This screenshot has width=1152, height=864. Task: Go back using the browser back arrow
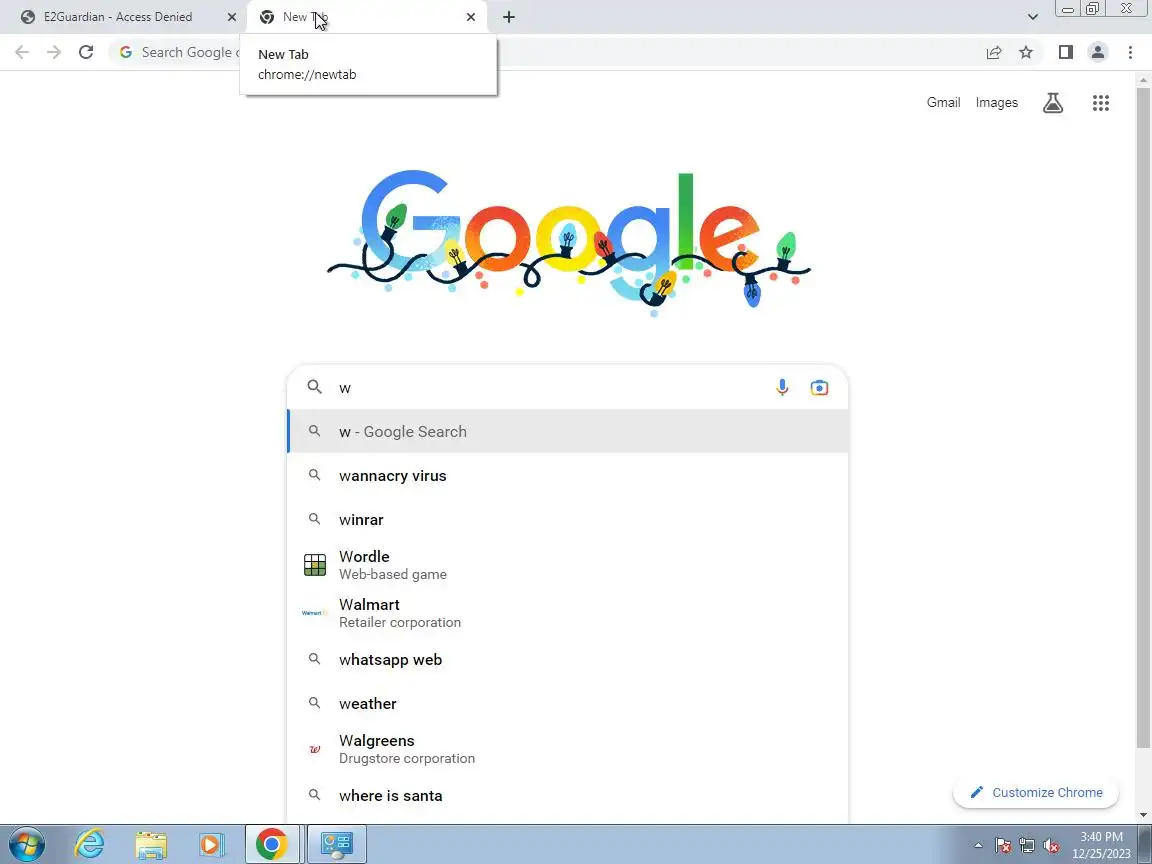(x=22, y=52)
